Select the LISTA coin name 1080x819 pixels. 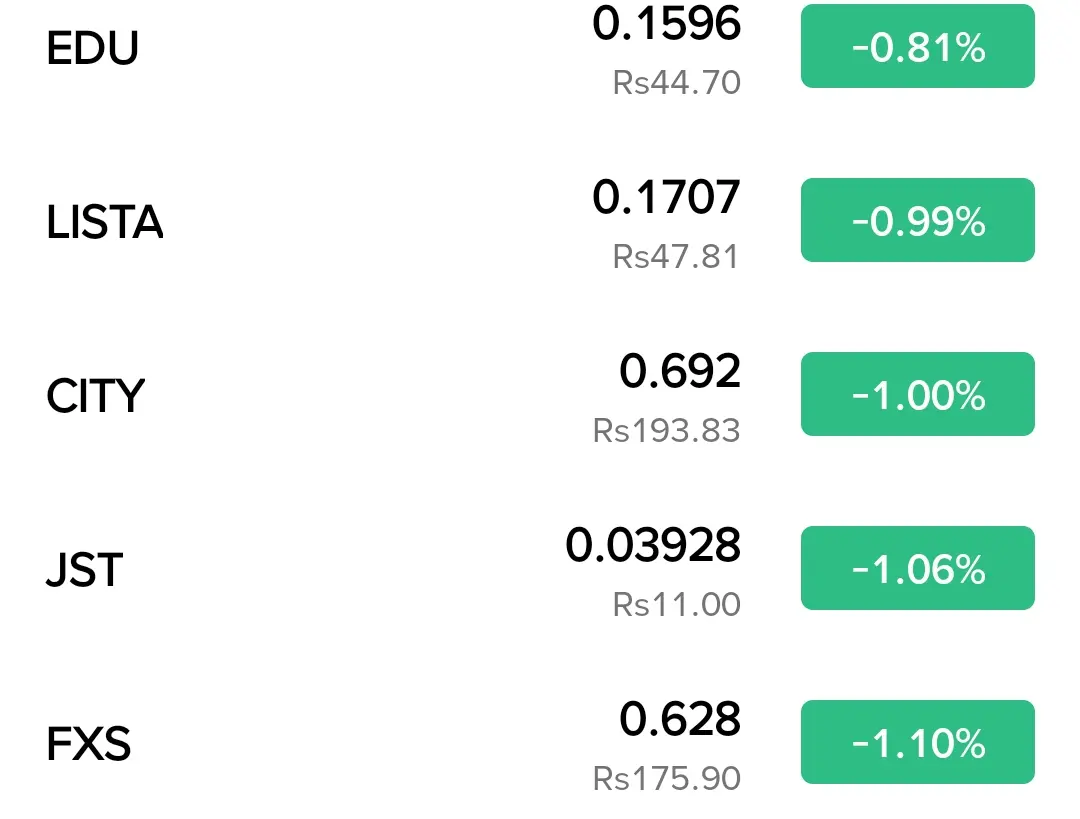(x=105, y=222)
